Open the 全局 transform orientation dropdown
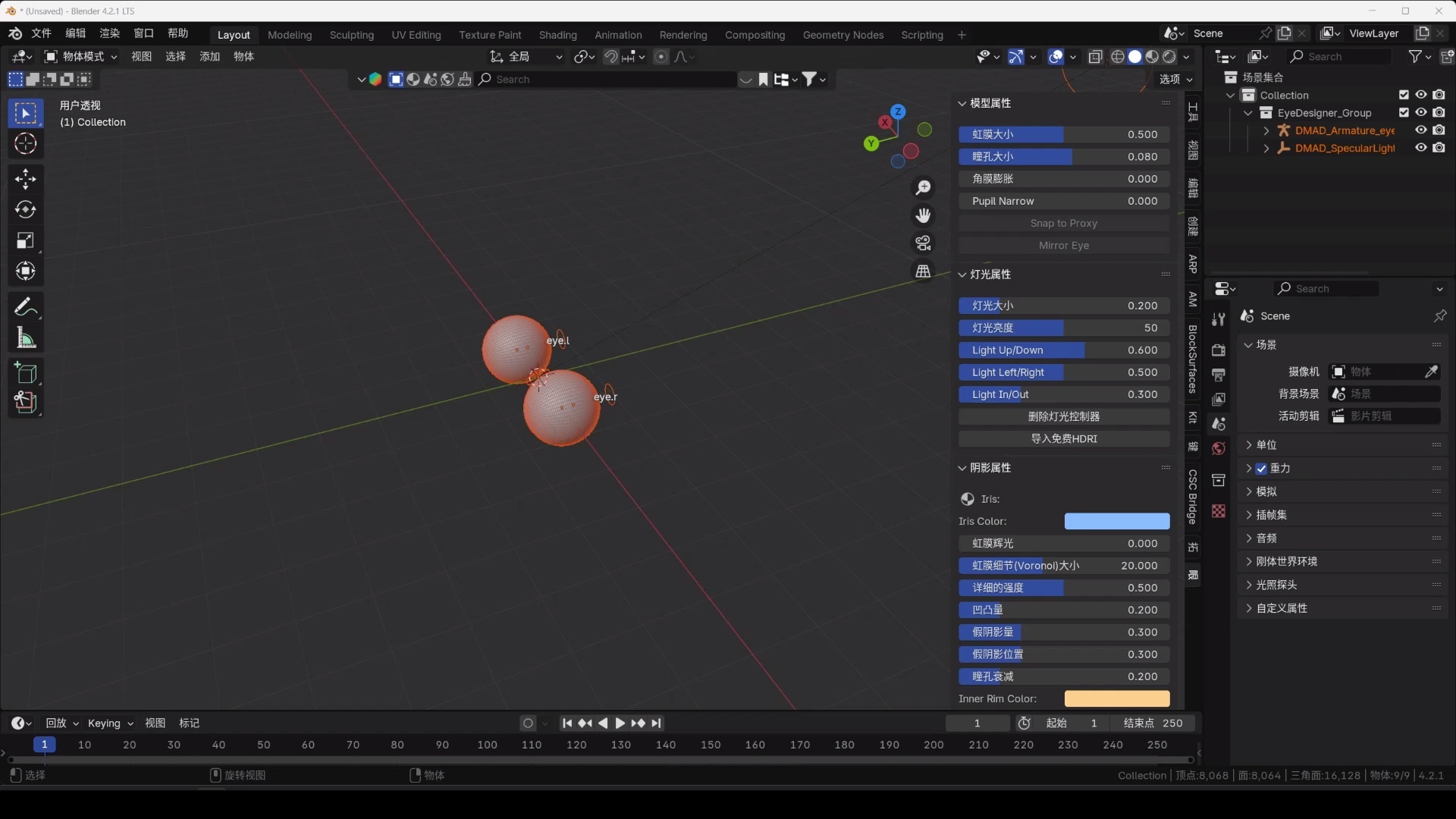Screen dimensions: 1456x819 click(x=526, y=57)
